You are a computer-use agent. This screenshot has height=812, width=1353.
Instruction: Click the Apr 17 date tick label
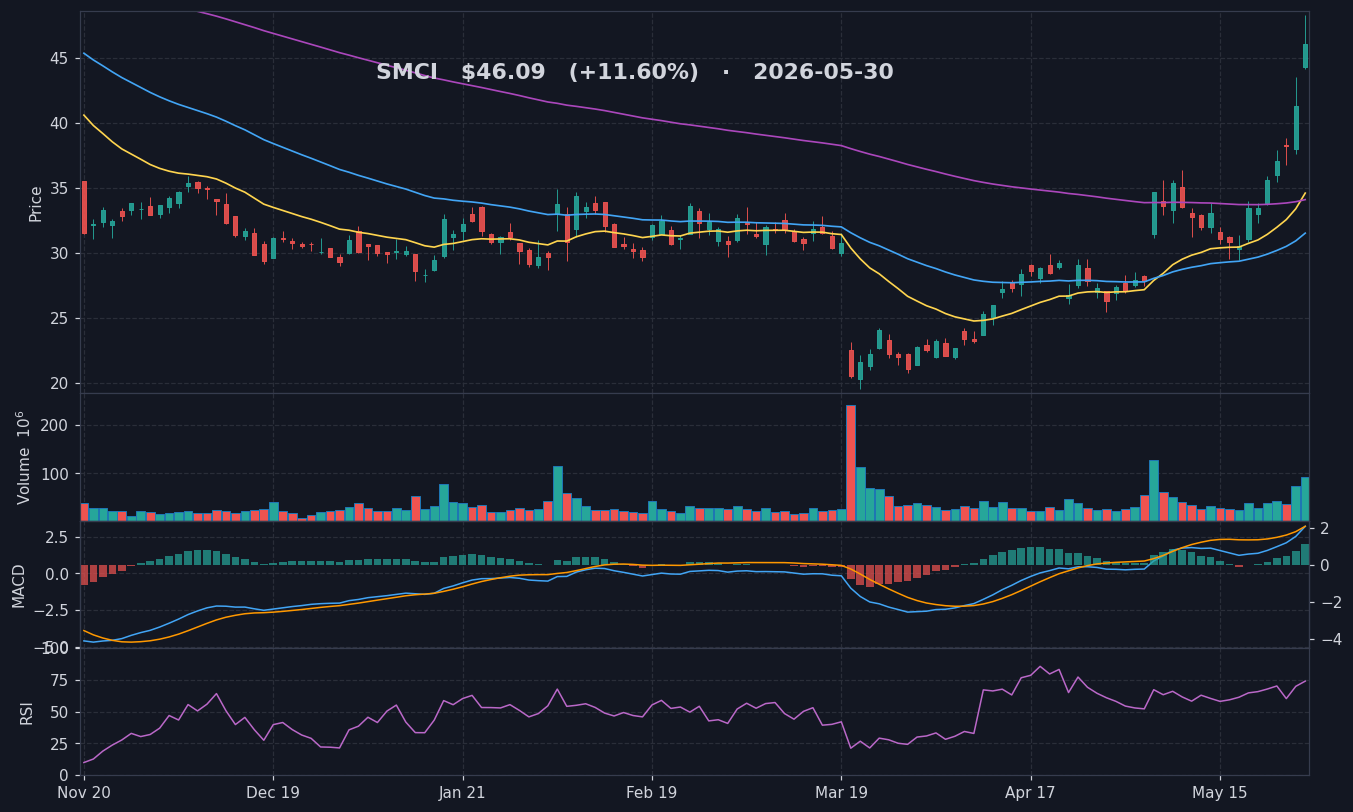click(x=1030, y=792)
